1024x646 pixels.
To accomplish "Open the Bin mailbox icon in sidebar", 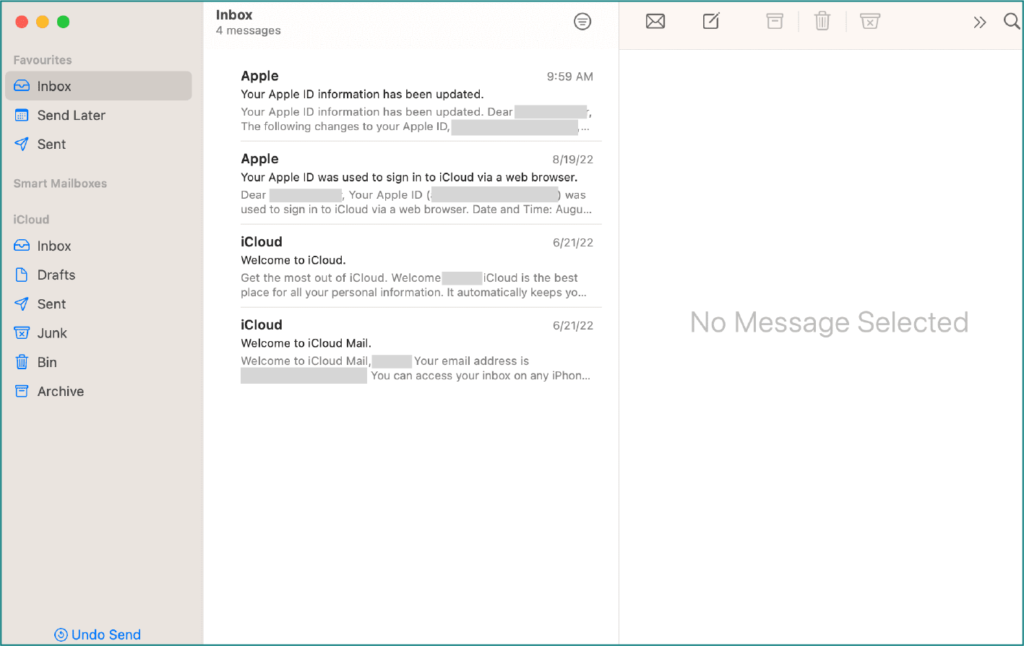I will point(22,361).
